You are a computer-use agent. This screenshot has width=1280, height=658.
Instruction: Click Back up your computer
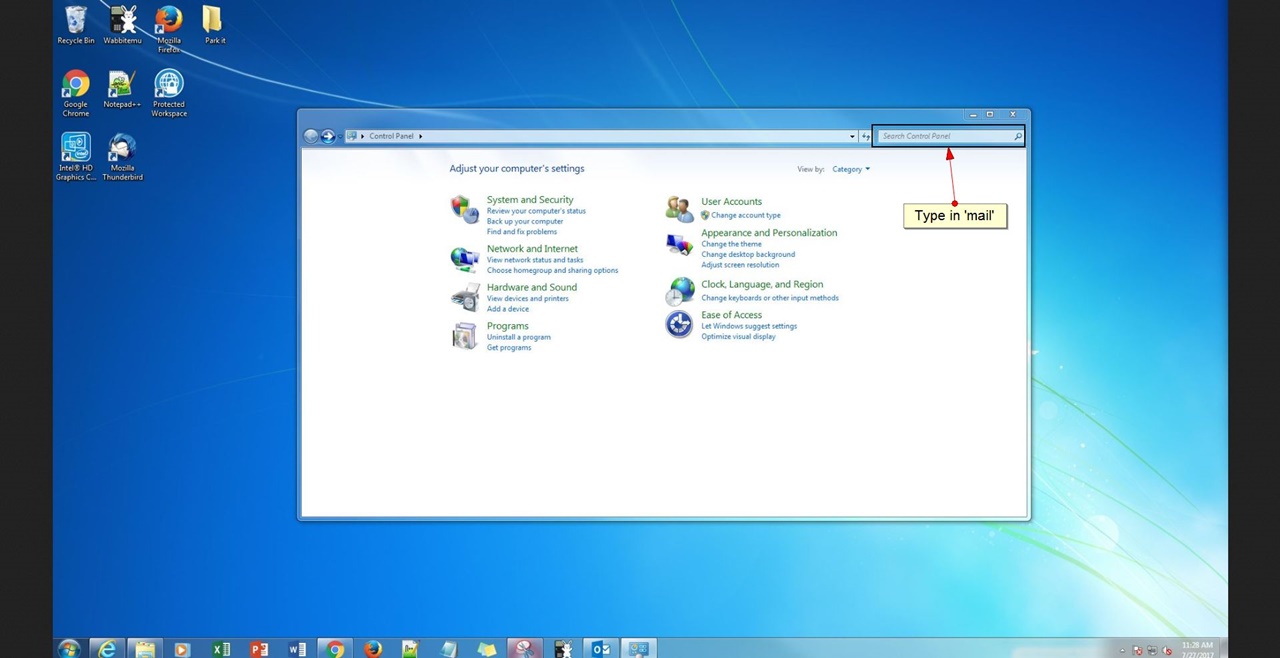525,221
